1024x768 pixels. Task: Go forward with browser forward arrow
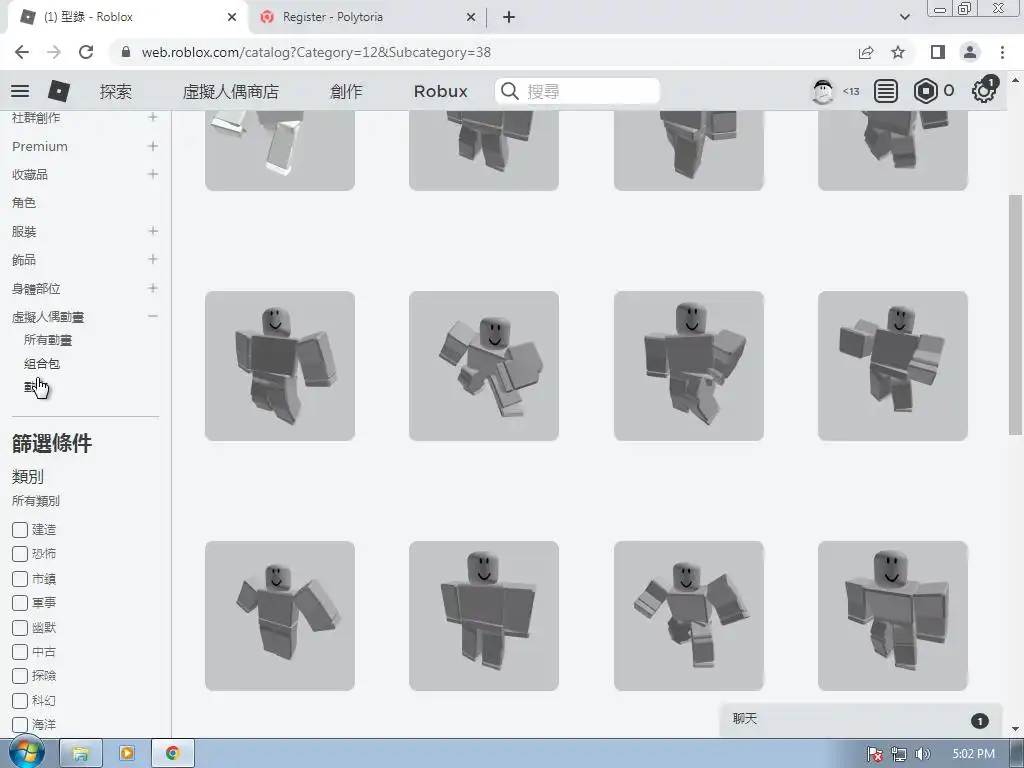[54, 52]
